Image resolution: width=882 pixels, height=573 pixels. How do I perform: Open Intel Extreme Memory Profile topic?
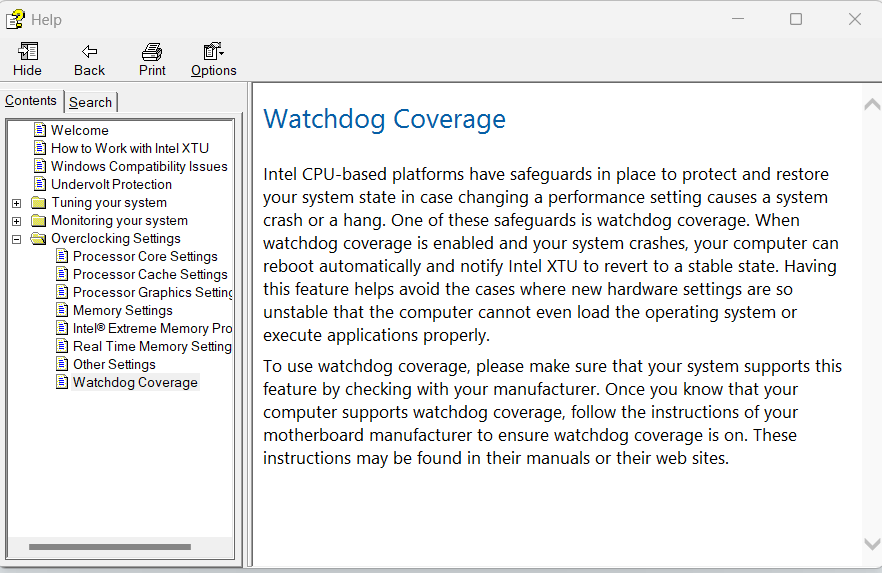(x=152, y=328)
